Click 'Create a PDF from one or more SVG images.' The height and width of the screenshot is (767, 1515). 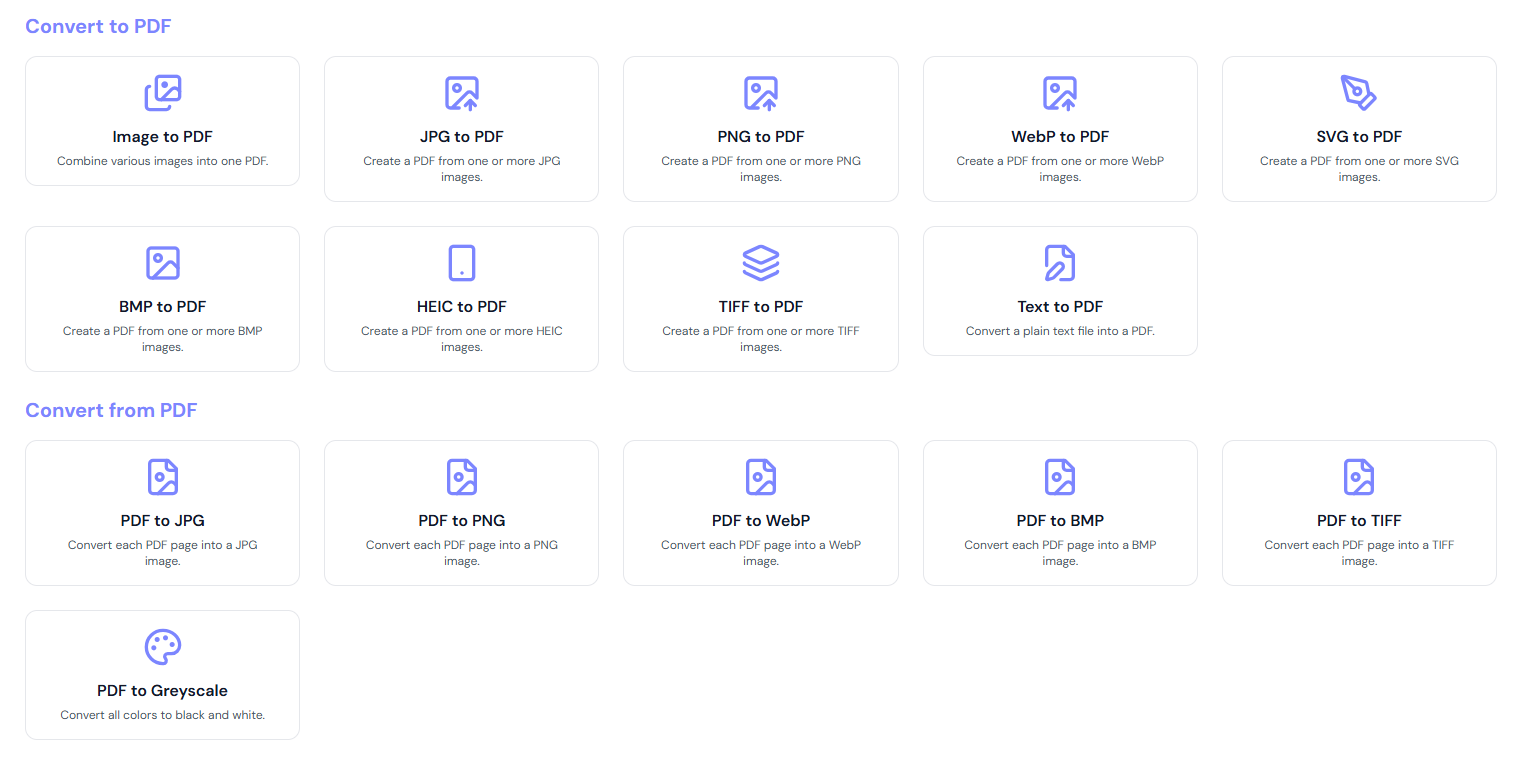[1359, 169]
